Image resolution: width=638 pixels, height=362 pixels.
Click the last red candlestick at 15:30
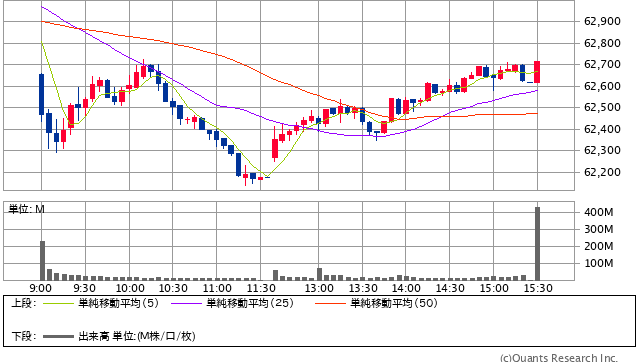point(537,72)
